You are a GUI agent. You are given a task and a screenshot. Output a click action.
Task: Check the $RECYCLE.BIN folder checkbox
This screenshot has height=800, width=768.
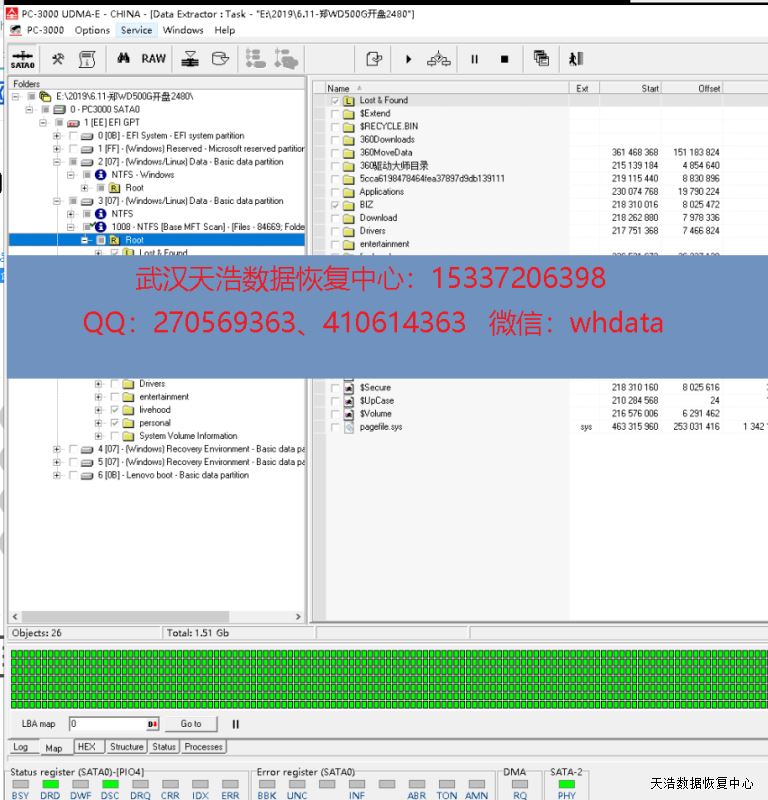point(335,127)
